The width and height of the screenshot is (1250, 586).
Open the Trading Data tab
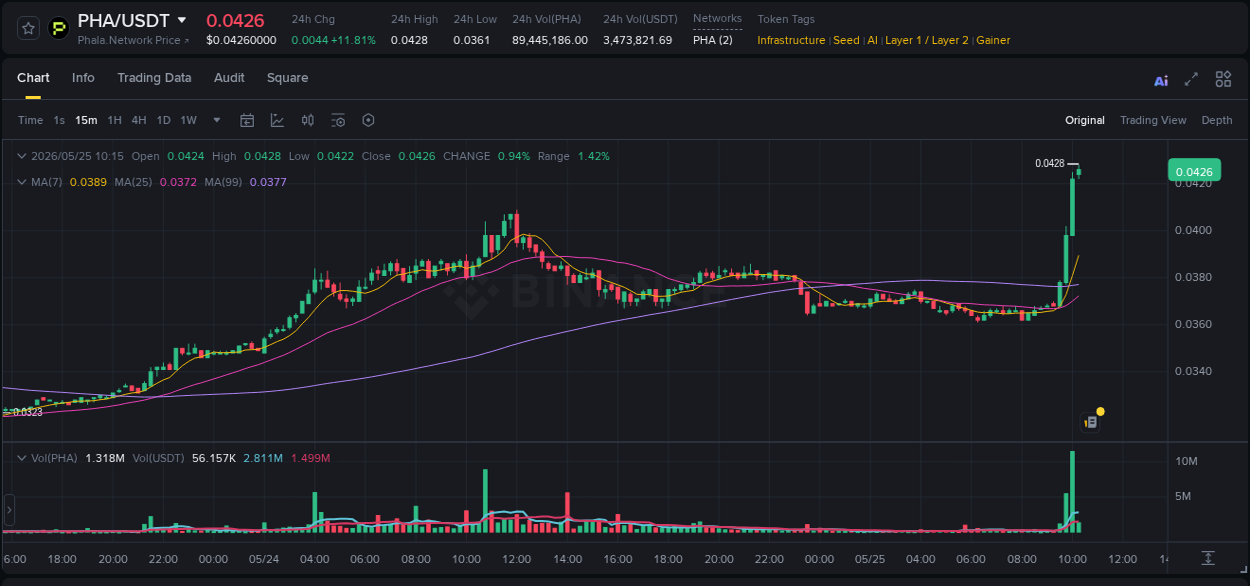tap(154, 78)
